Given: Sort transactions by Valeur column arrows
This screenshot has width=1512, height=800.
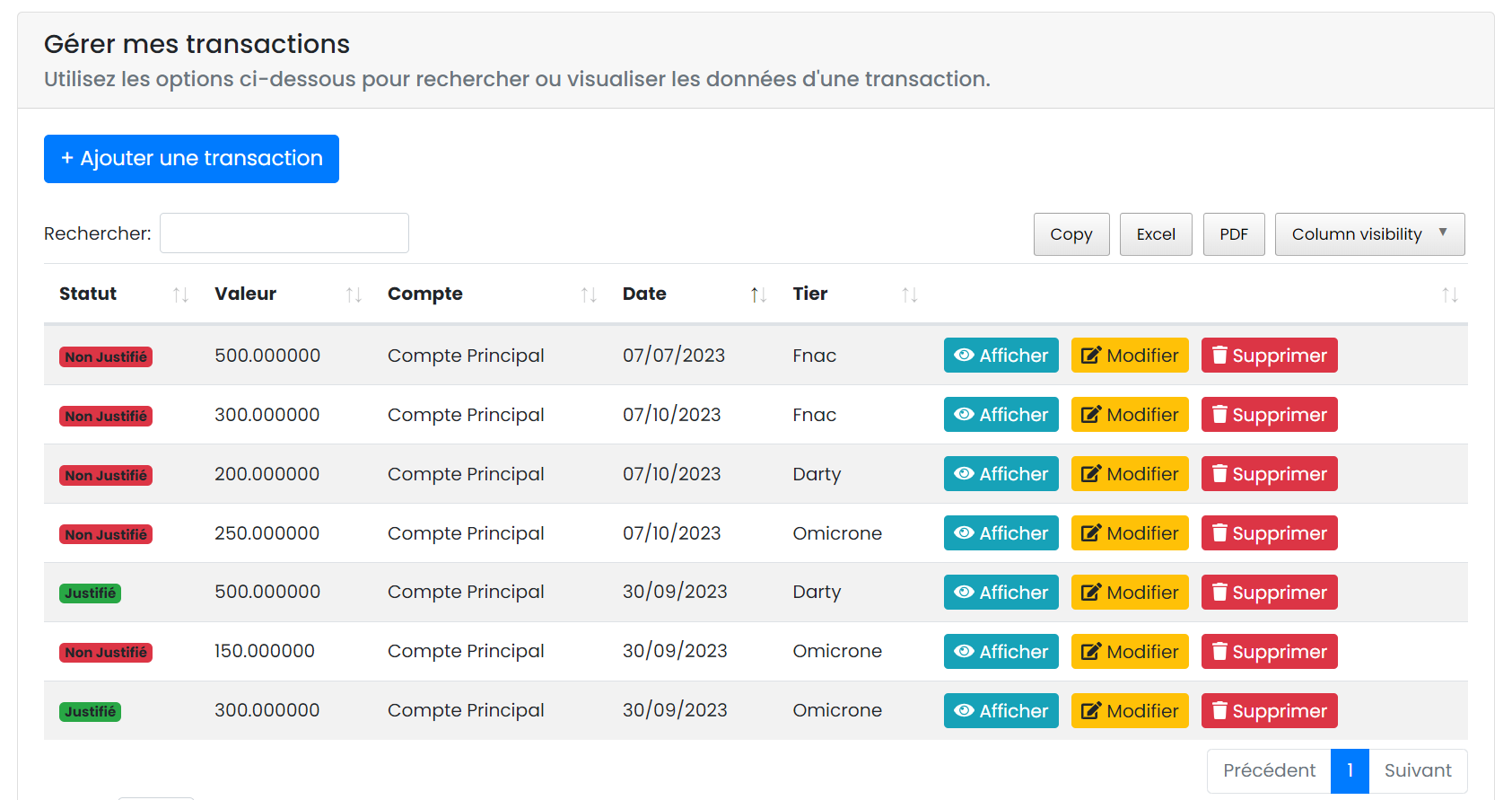Looking at the screenshot, I should pyautogui.click(x=353, y=295).
